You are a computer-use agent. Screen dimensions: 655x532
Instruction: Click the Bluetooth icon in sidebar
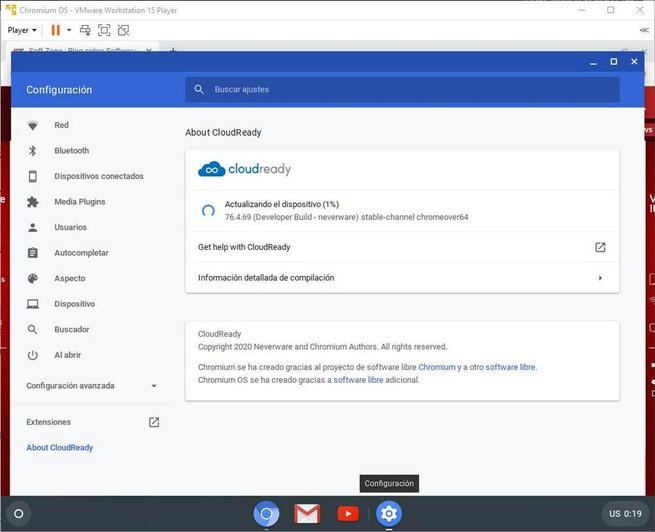tap(33, 151)
